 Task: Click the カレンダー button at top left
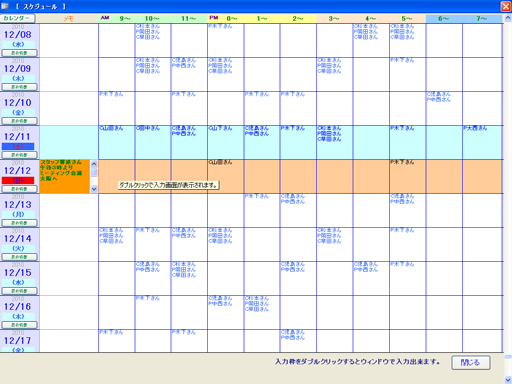[18, 18]
